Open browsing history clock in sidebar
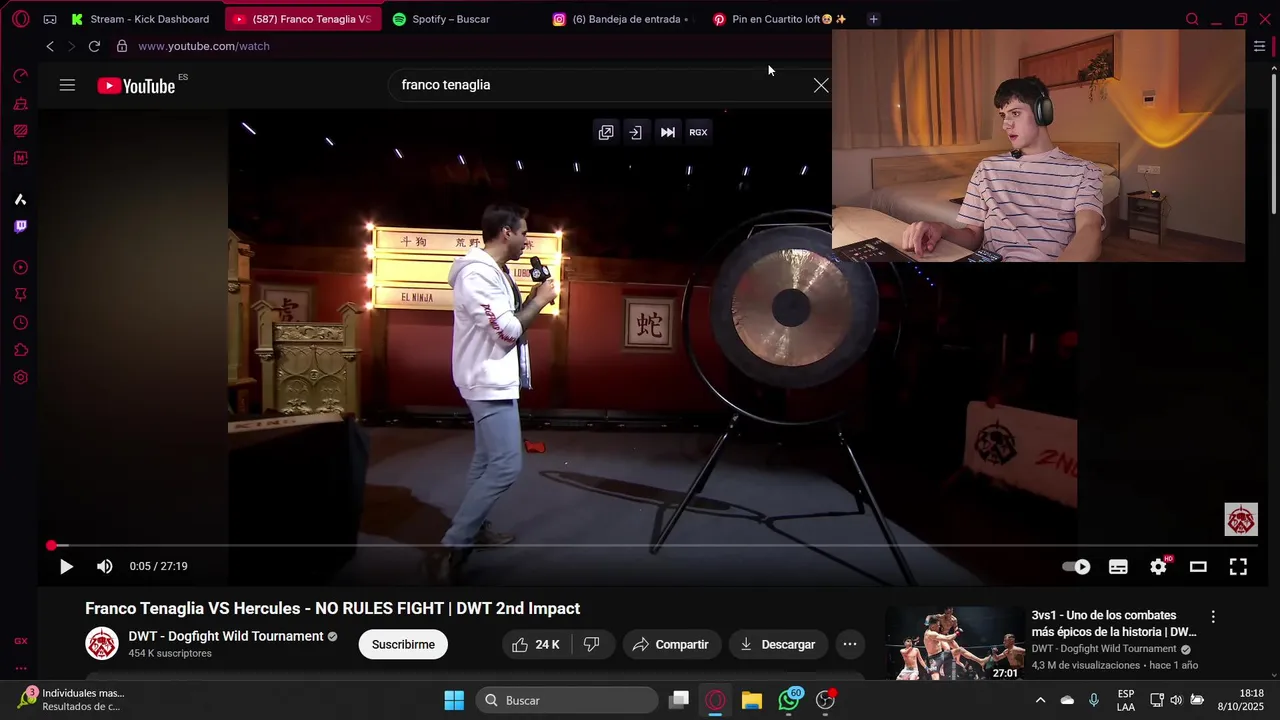This screenshot has height=720, width=1280. coord(20,323)
